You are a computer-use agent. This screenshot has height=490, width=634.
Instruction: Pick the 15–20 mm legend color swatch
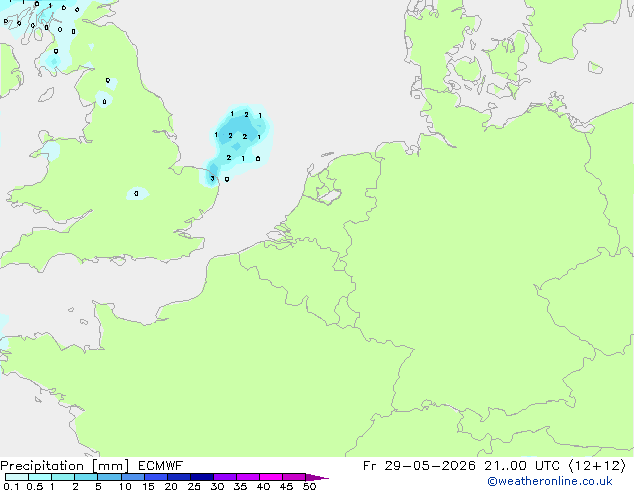pyautogui.click(x=155, y=477)
